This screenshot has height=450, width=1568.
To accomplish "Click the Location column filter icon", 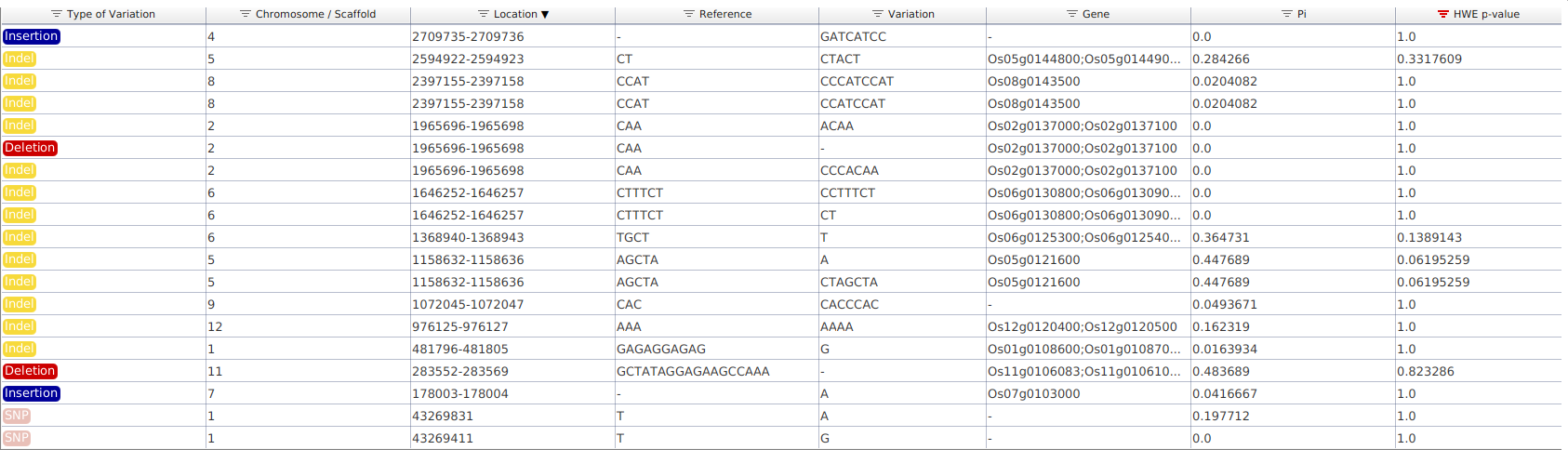I will (x=484, y=14).
